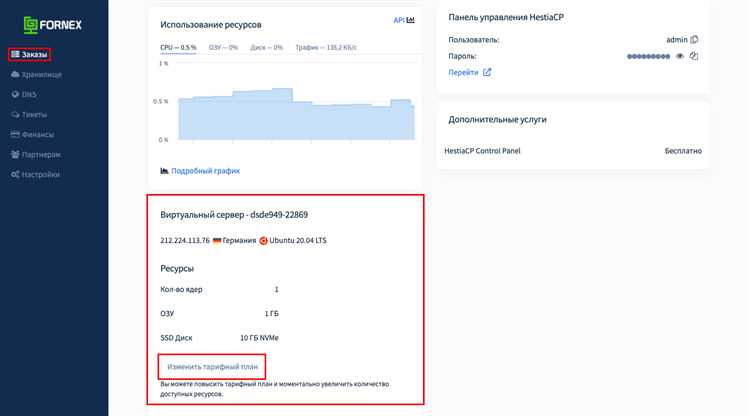This screenshot has width=750, height=416.
Task: Click Изменить тарифный план button
Action: pos(212,367)
